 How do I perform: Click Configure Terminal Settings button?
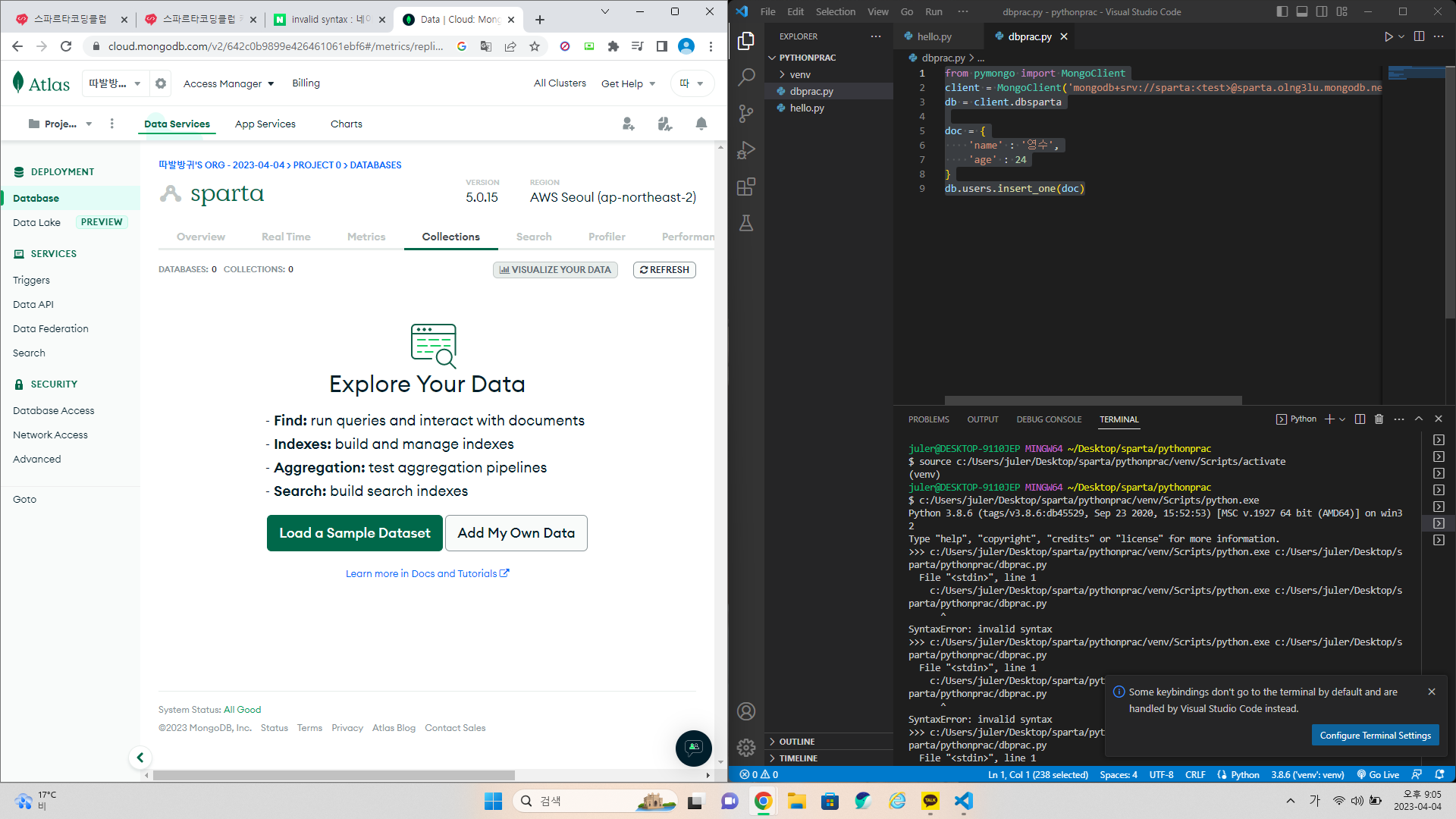1375,735
